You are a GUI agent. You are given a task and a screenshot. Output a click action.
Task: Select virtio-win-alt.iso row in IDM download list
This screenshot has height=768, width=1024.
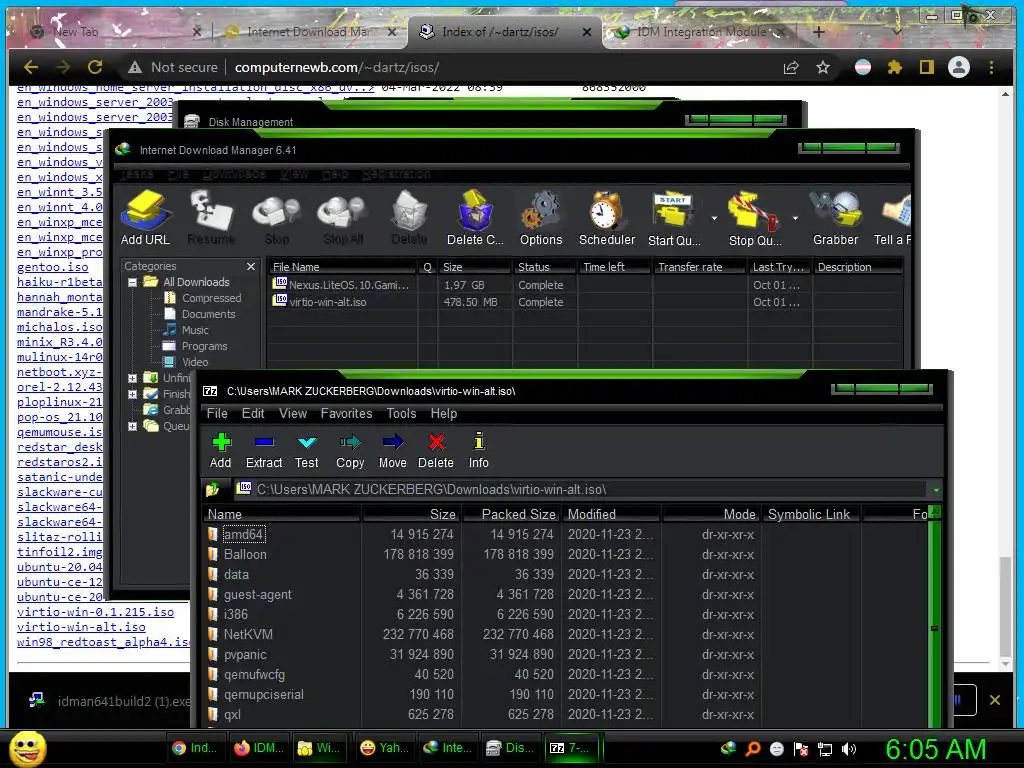coord(584,302)
